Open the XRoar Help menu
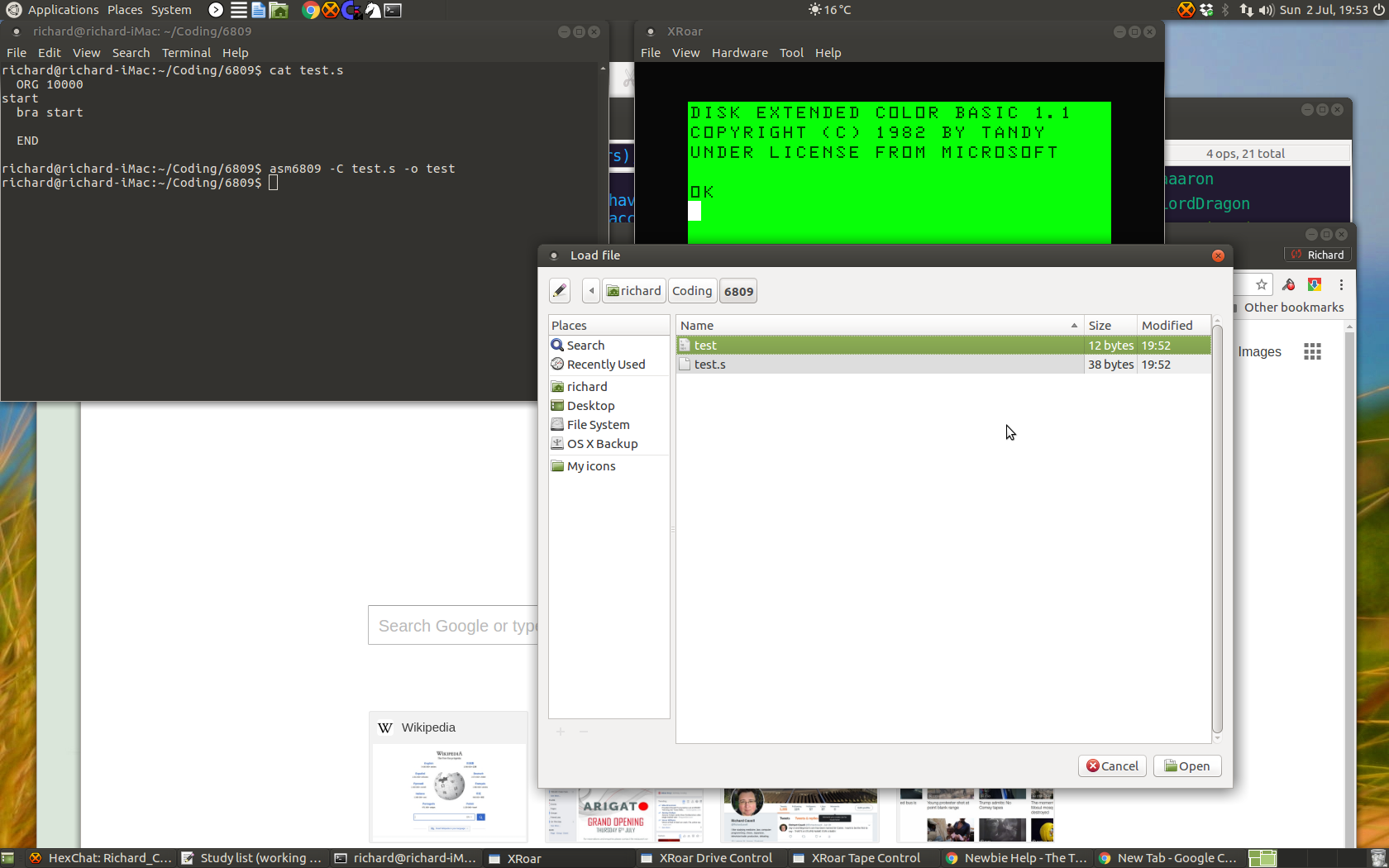Screen dimensions: 1389x868 828,53
